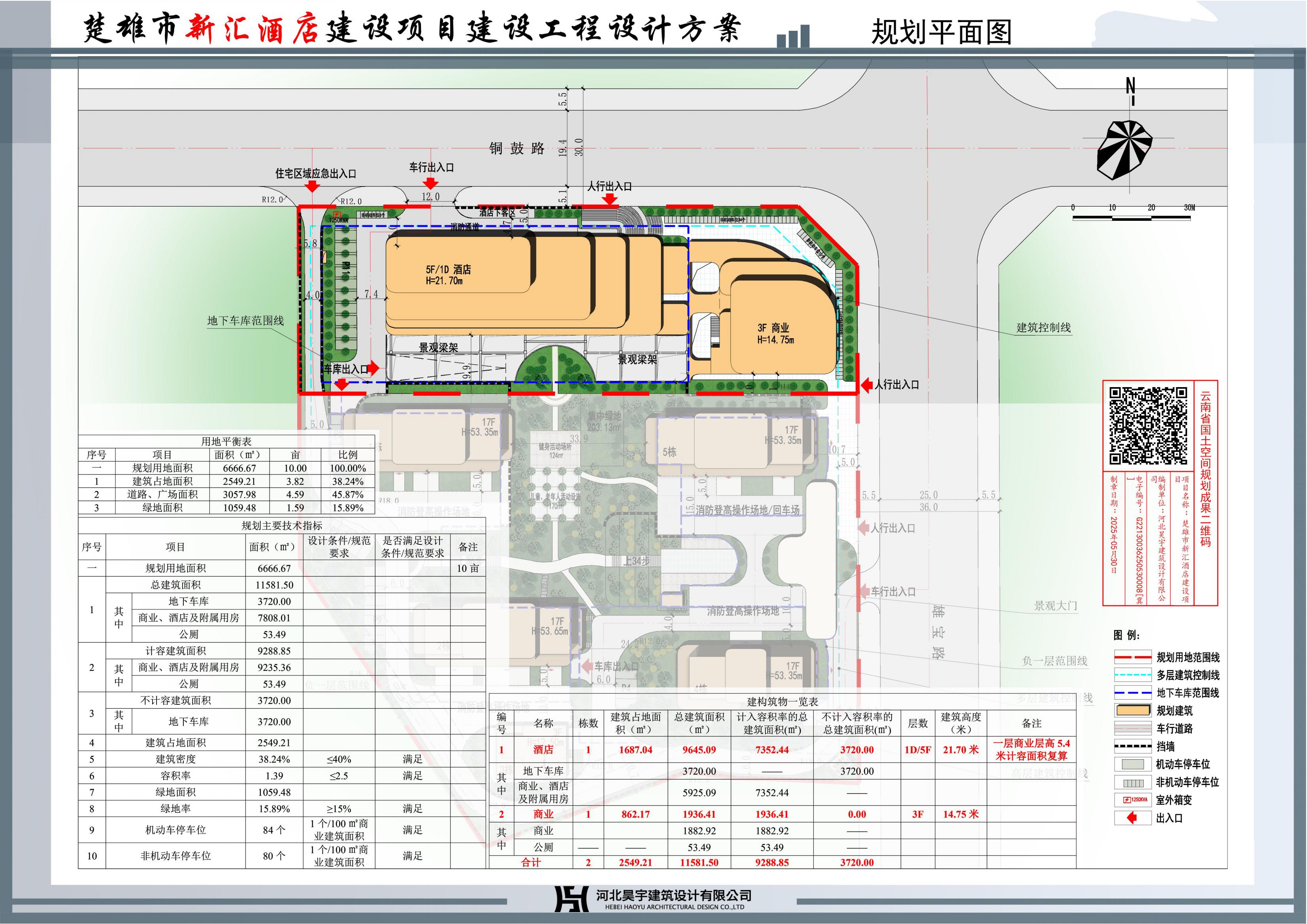
Task: Click the 21.70 米 building height cell
Action: [x=961, y=750]
